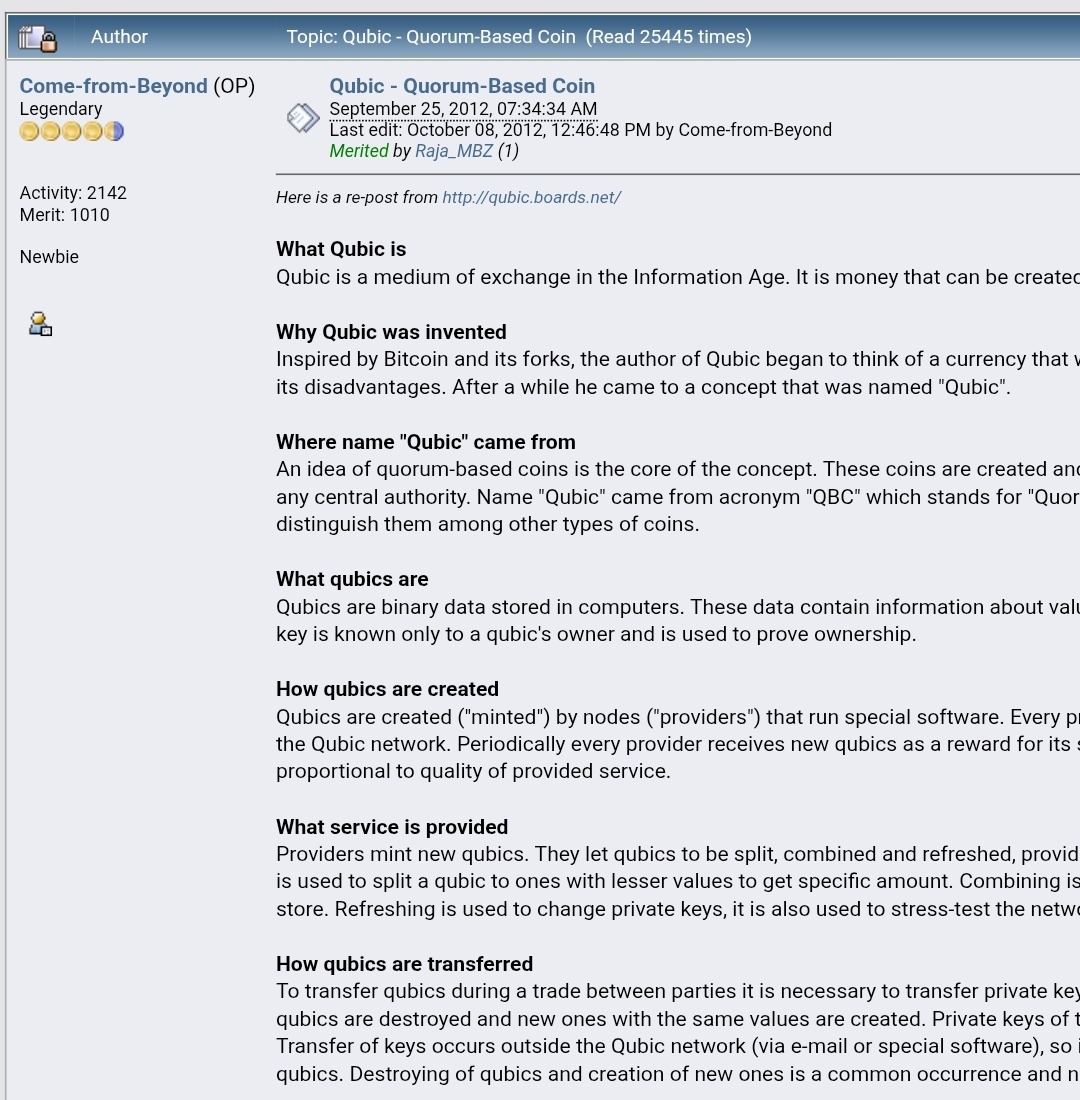Open the Come-from-Beyond profile link
The image size is (1080, 1100).
click(114, 86)
